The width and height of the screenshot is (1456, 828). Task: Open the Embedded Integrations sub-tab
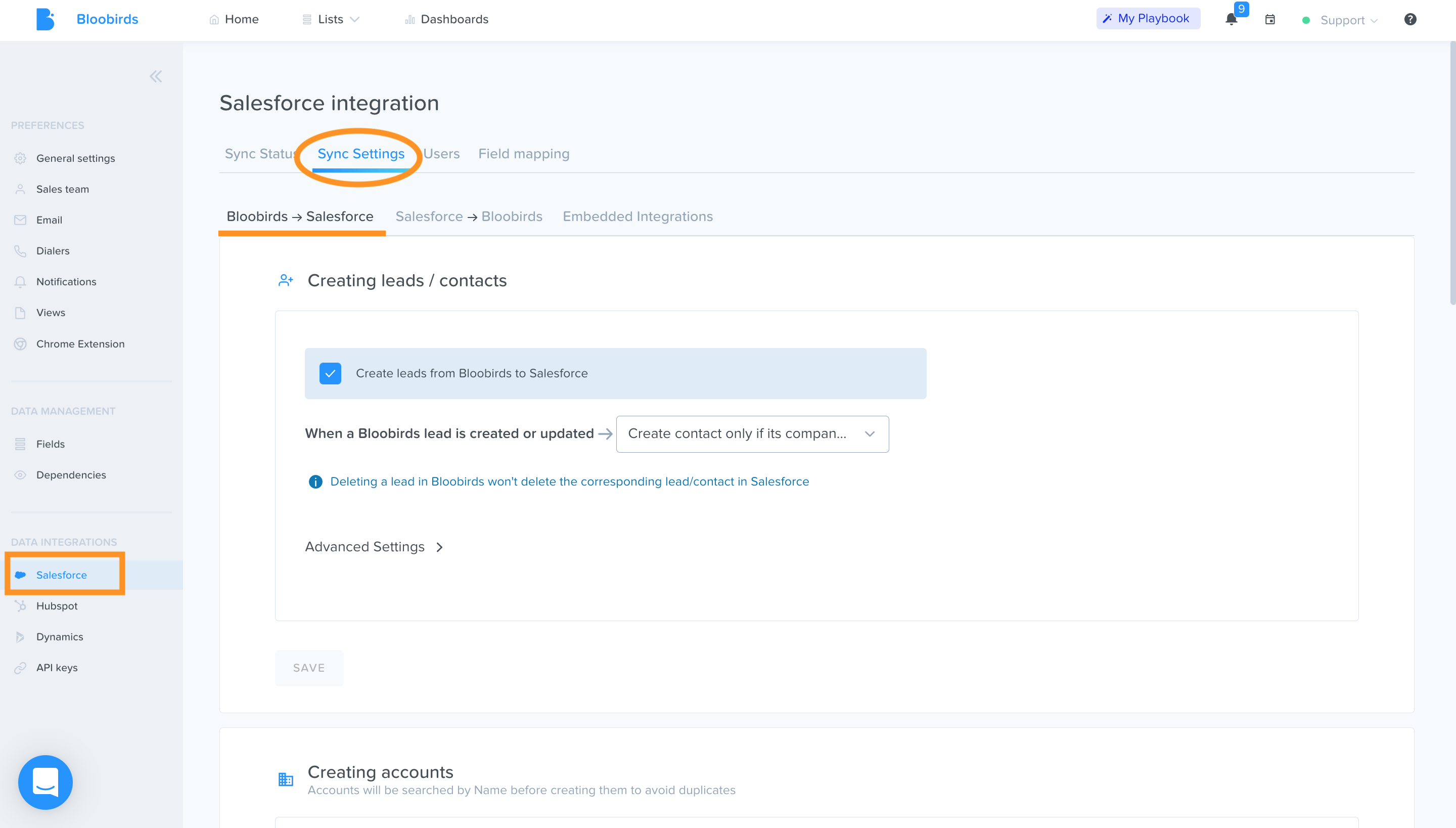[x=638, y=216]
